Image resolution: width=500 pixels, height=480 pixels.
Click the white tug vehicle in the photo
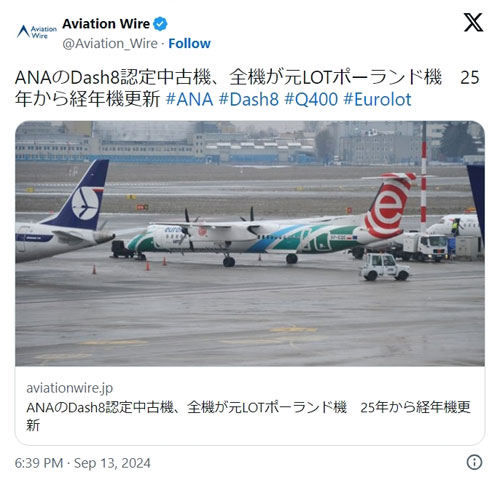(385, 267)
